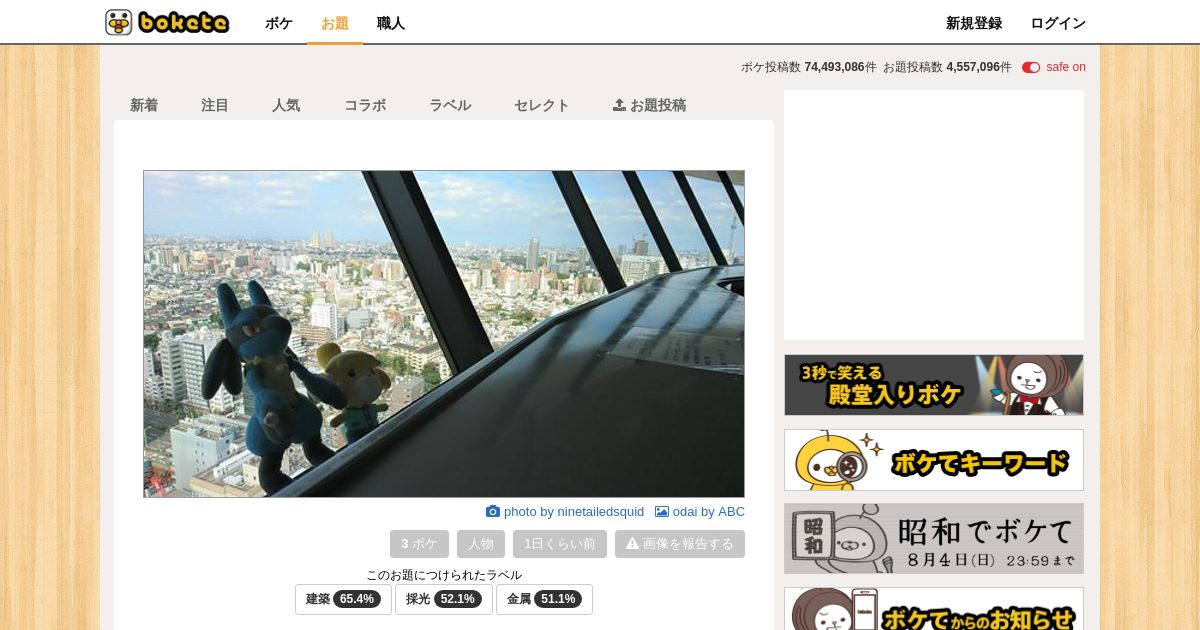
Task: Open the 新規登録 sign-up link
Action: tap(974, 23)
